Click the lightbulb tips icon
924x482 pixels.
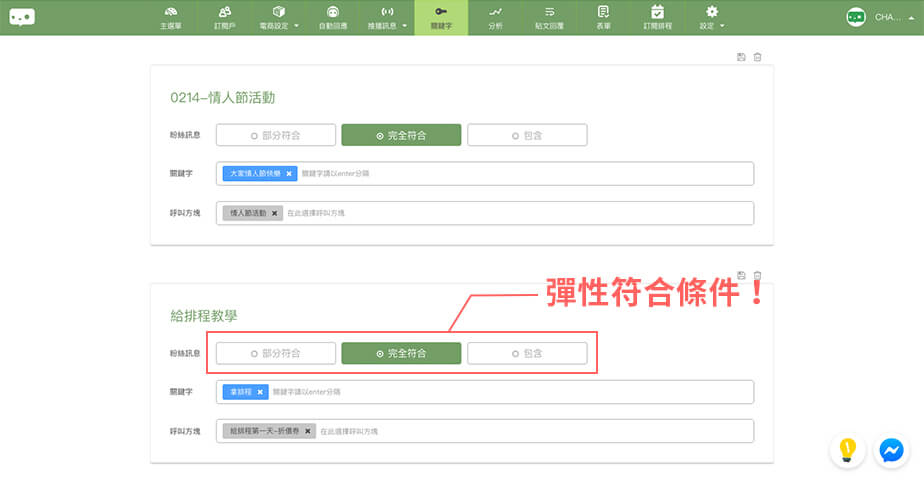(847, 451)
